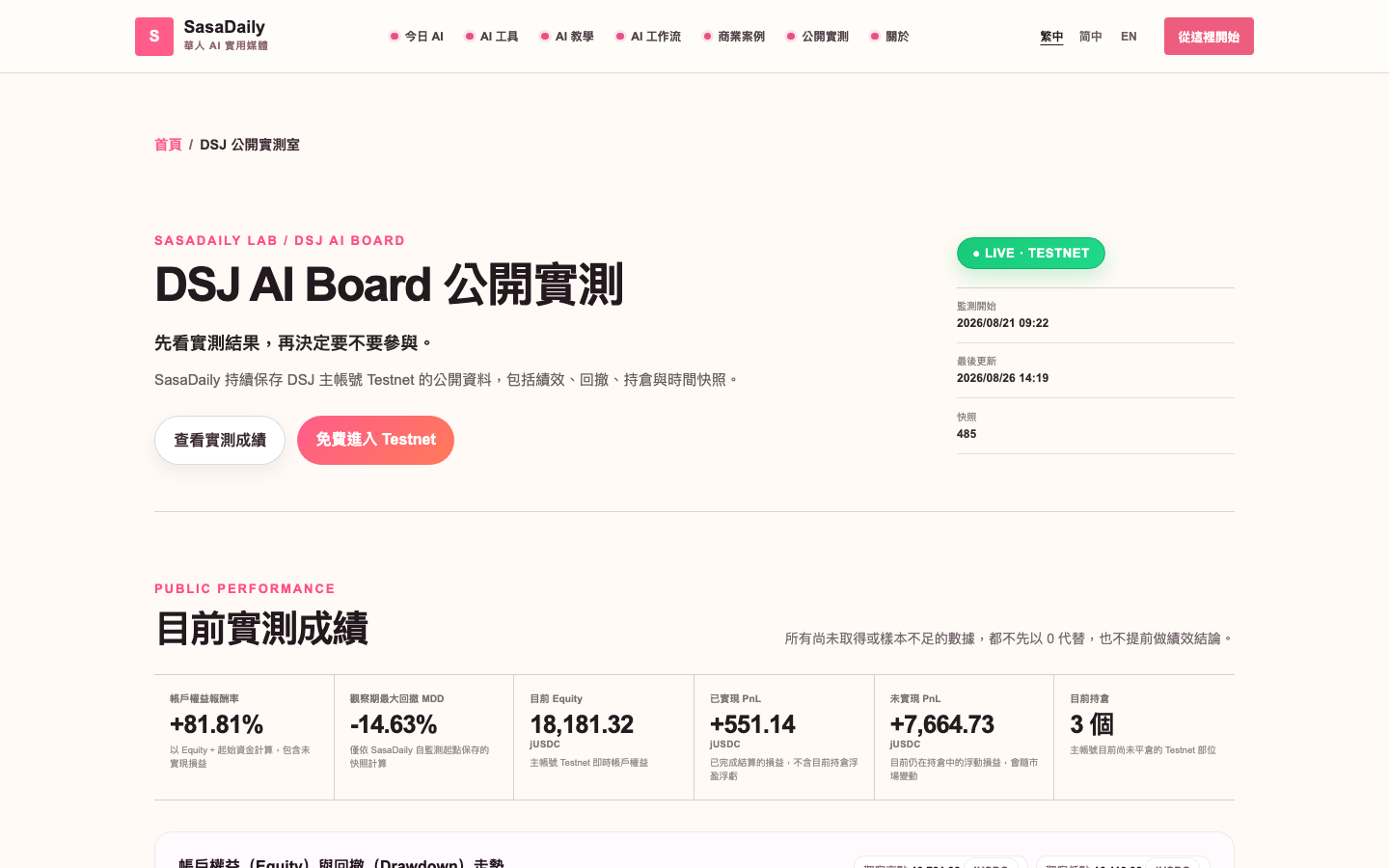This screenshot has width=1389, height=868.
Task: Click the 免費進入 Testnet button
Action: pos(375,440)
